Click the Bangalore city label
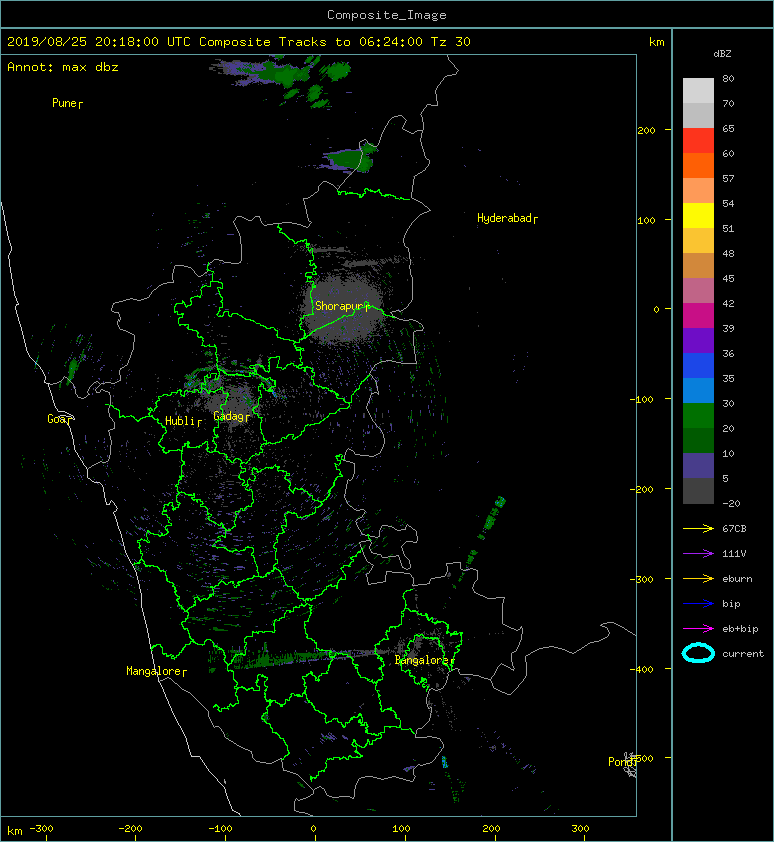 click(422, 660)
